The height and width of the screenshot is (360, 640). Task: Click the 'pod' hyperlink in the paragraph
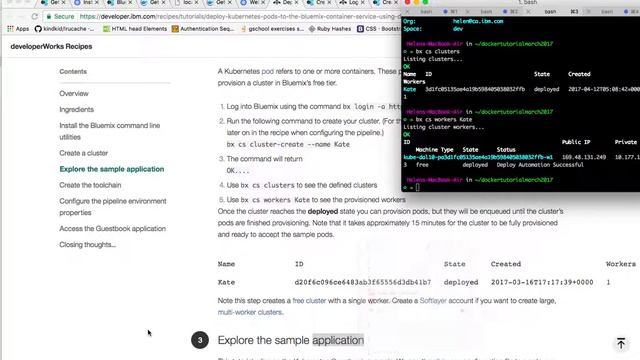[x=267, y=71]
